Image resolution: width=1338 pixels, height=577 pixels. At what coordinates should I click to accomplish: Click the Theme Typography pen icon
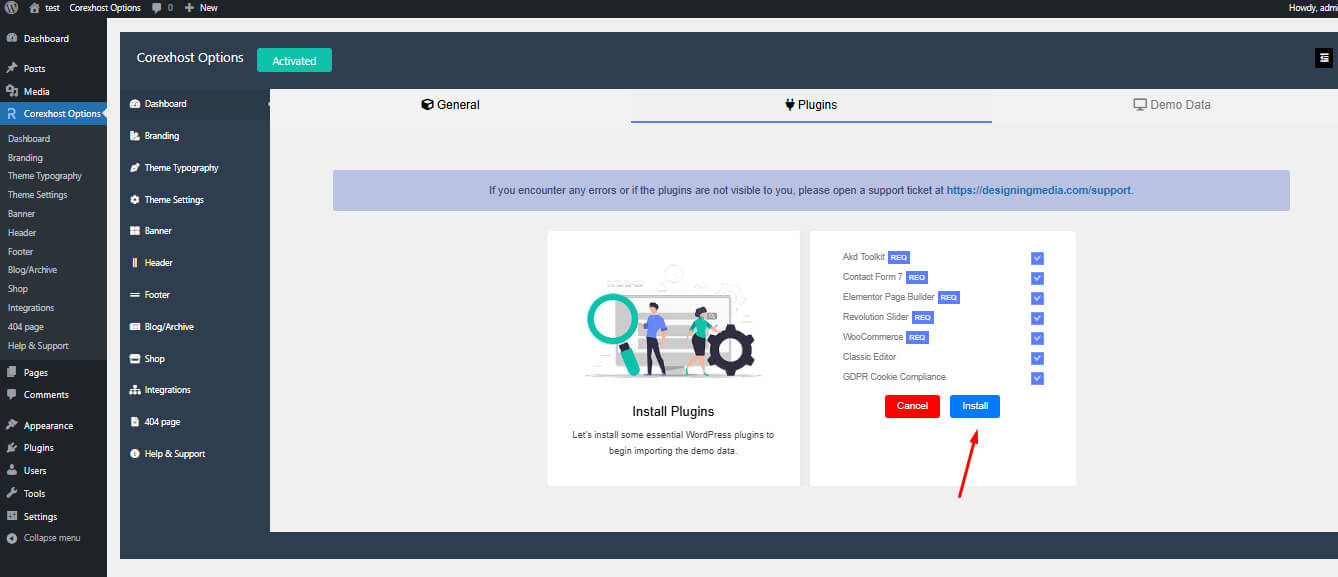point(135,168)
